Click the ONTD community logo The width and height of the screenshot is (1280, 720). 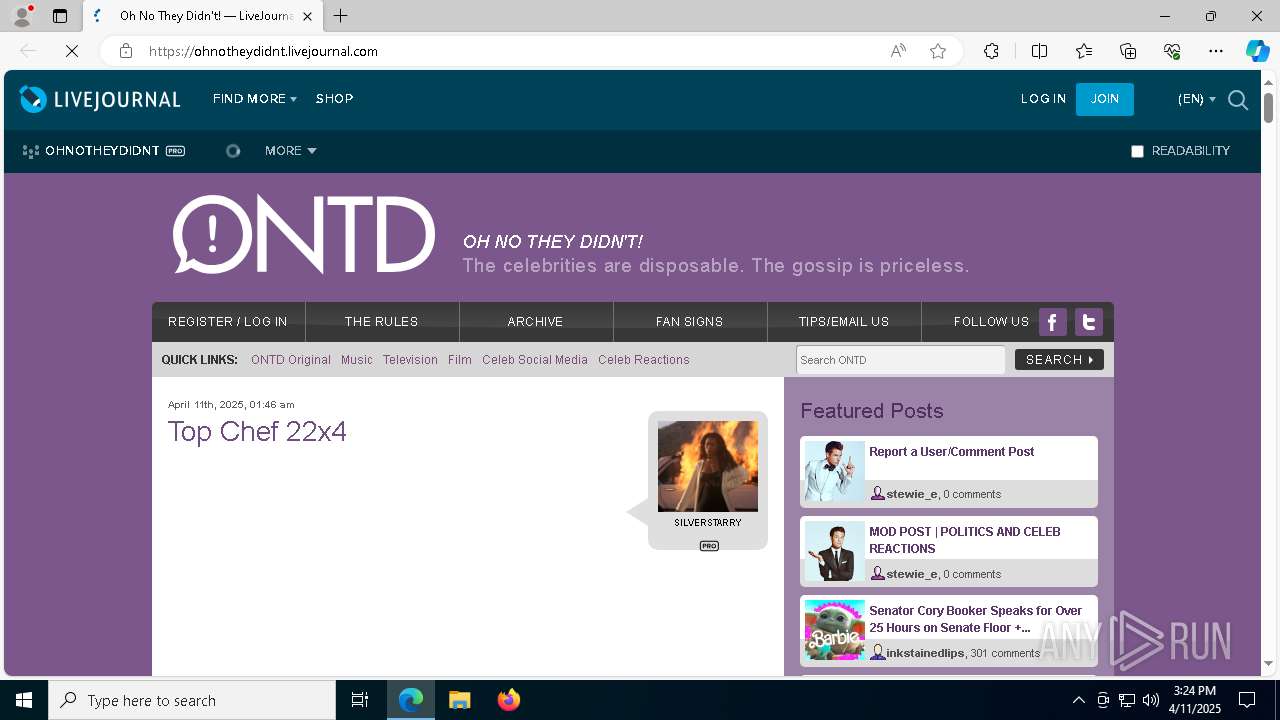point(304,235)
